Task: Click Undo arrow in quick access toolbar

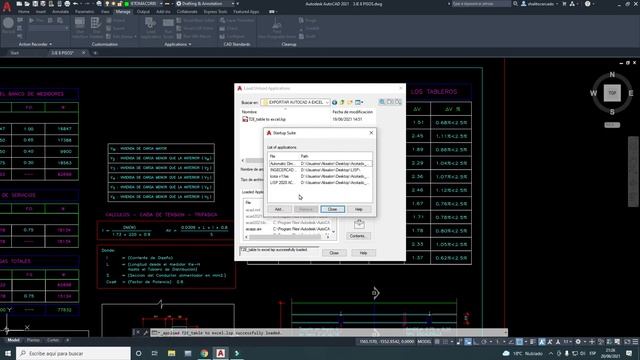Action: point(76,4)
